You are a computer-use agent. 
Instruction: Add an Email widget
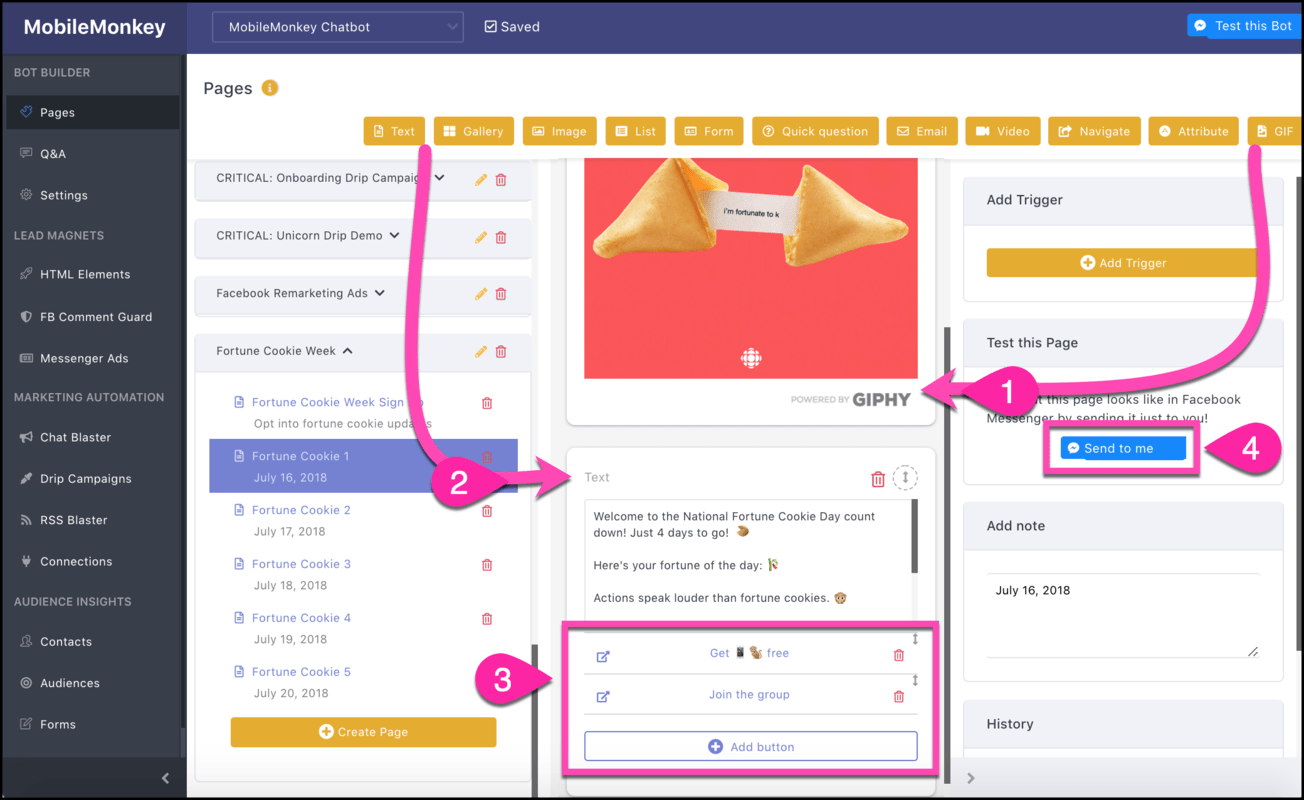click(922, 131)
